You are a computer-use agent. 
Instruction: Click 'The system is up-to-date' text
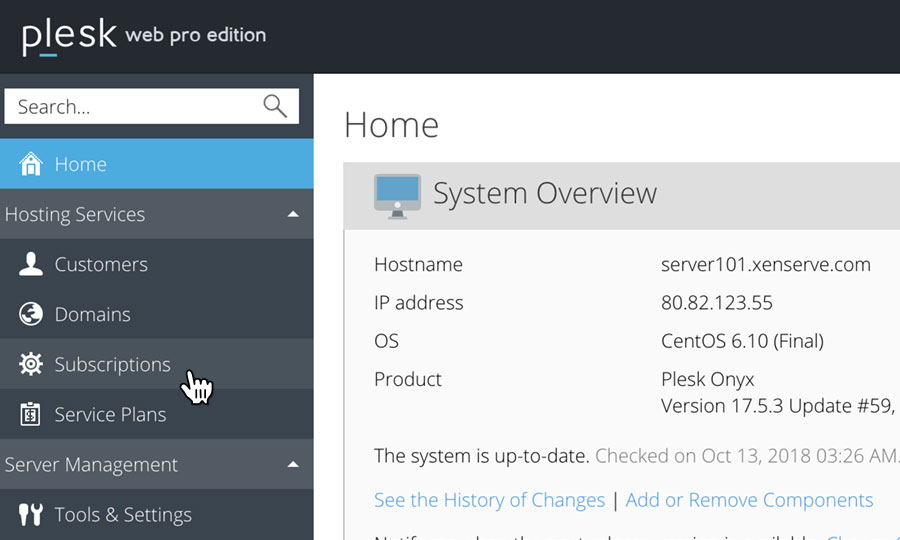(482, 456)
